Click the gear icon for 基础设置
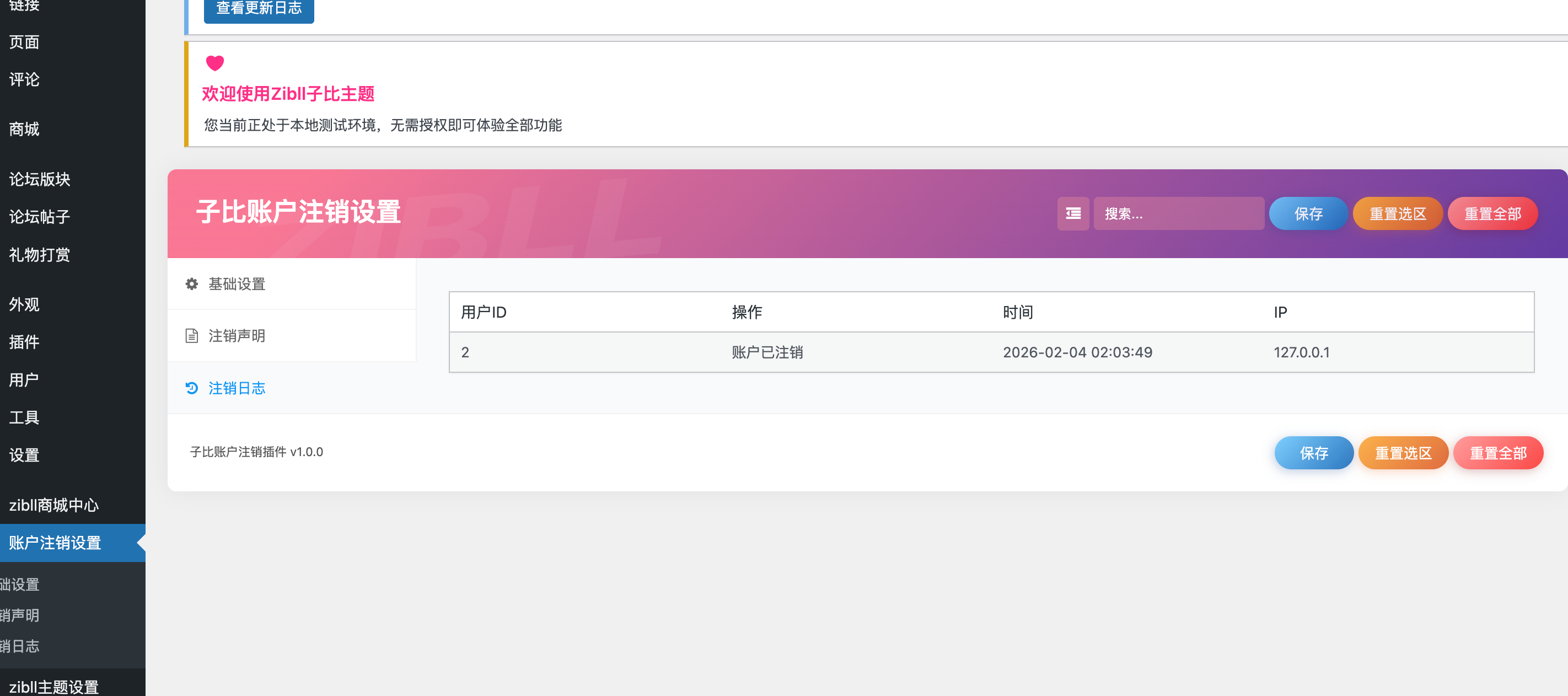Image resolution: width=1568 pixels, height=696 pixels. 192,284
